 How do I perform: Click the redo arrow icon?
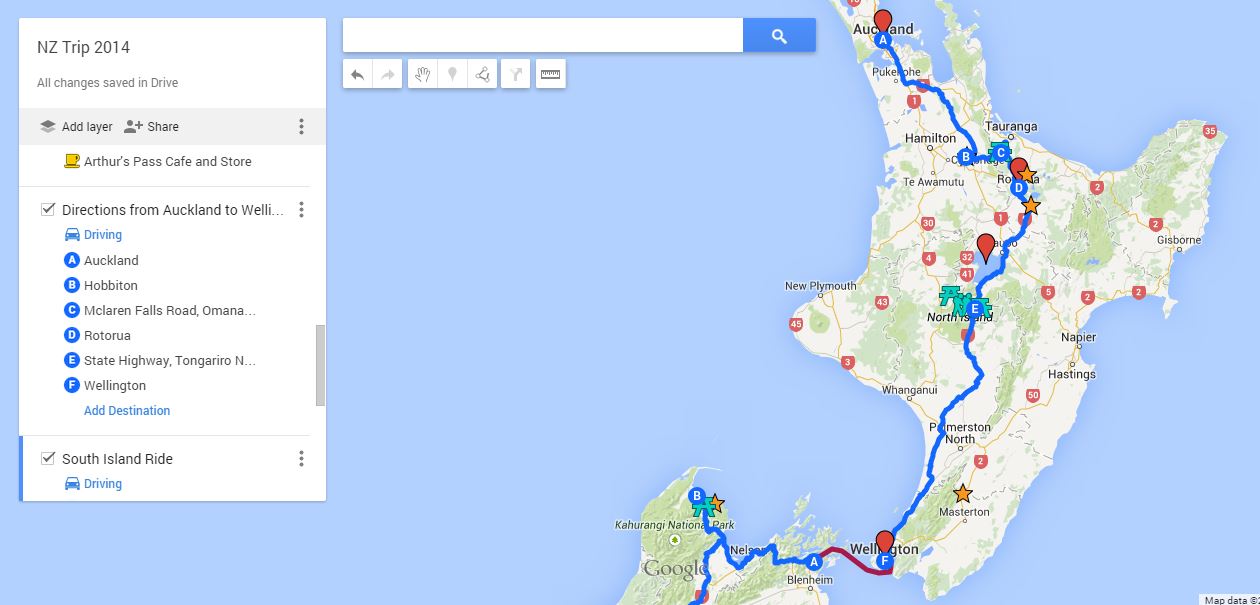coord(387,74)
